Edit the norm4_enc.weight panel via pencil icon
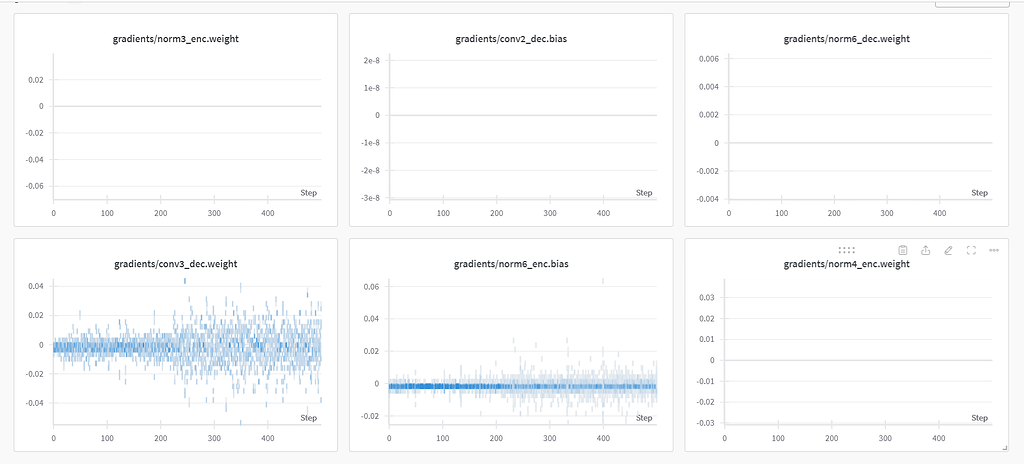Image resolution: width=1024 pixels, height=464 pixels. [x=948, y=250]
